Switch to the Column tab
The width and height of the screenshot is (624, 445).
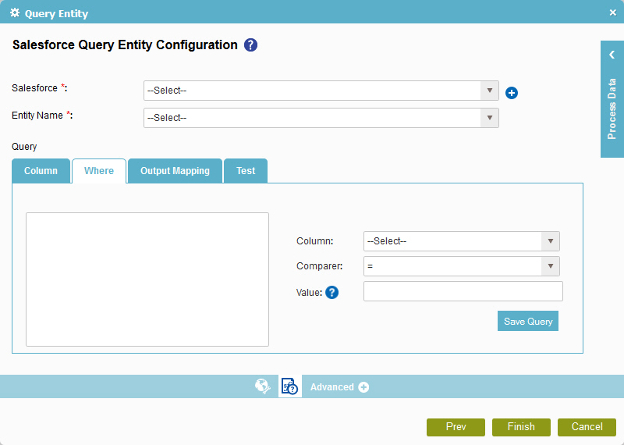click(41, 171)
